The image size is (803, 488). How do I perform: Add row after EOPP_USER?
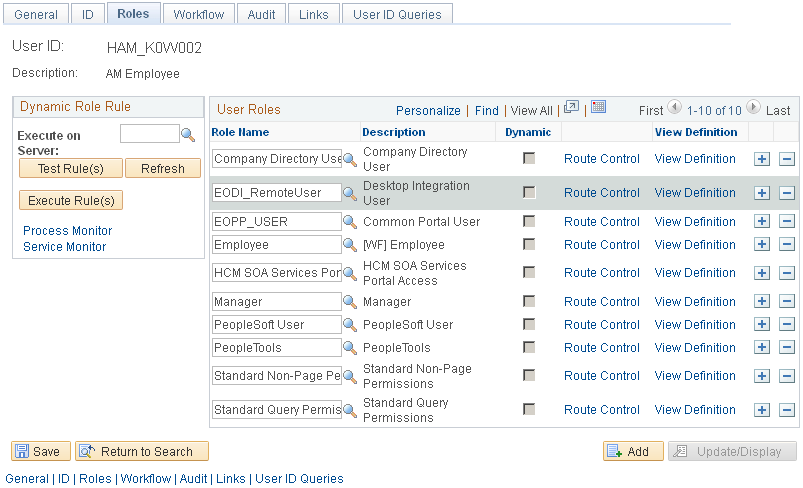click(x=762, y=222)
